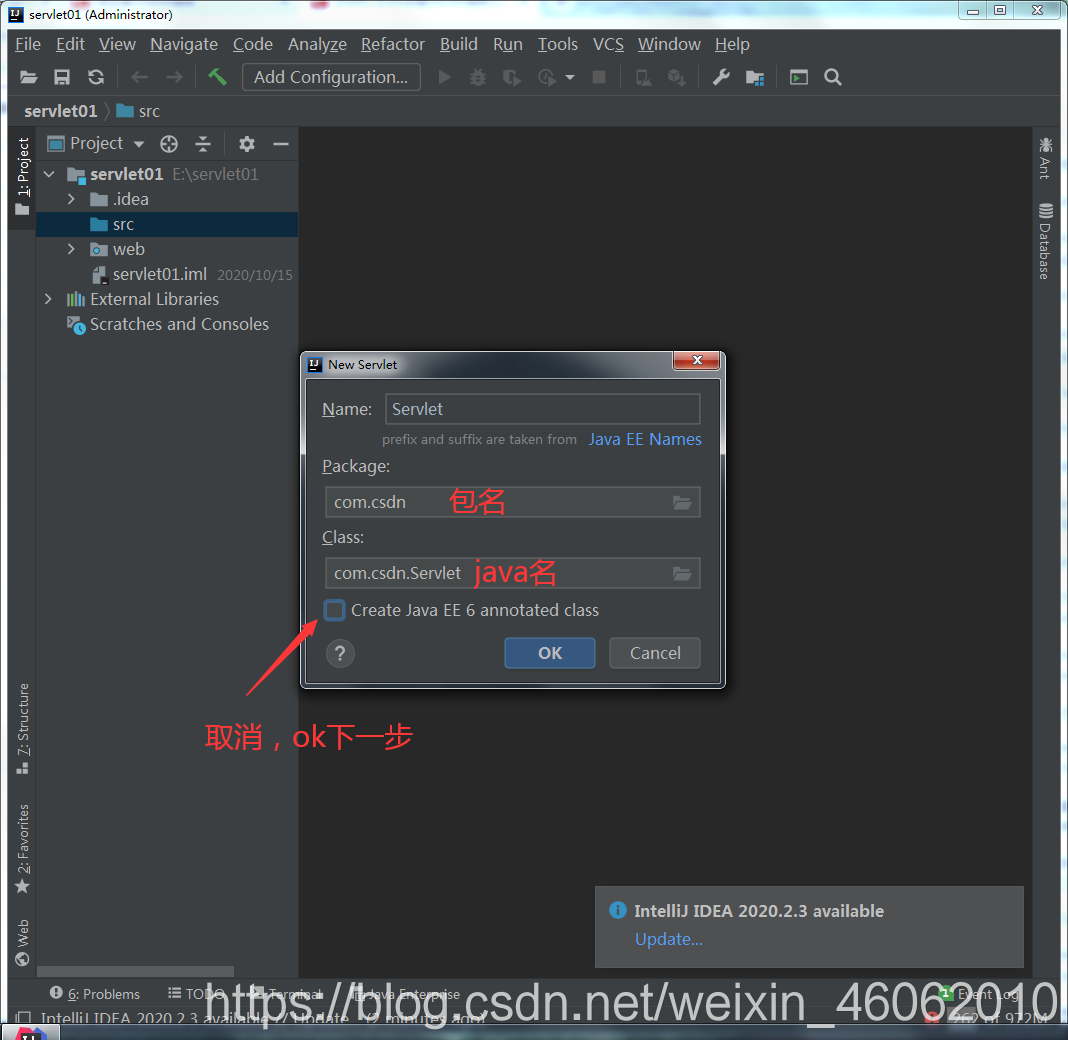Viewport: 1068px width, 1040px height.
Task: Open the VCS menu
Action: click(608, 44)
